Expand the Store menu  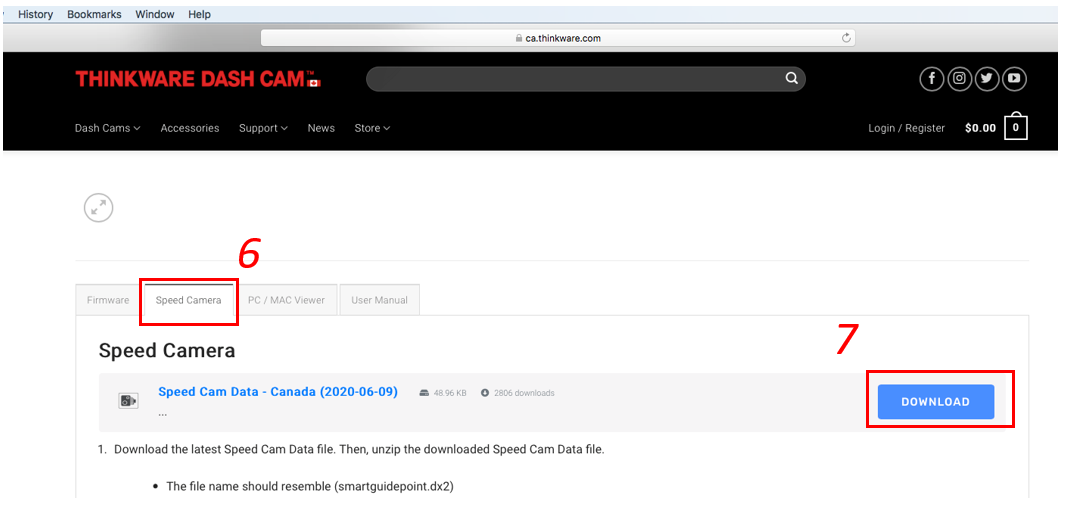[x=372, y=128]
